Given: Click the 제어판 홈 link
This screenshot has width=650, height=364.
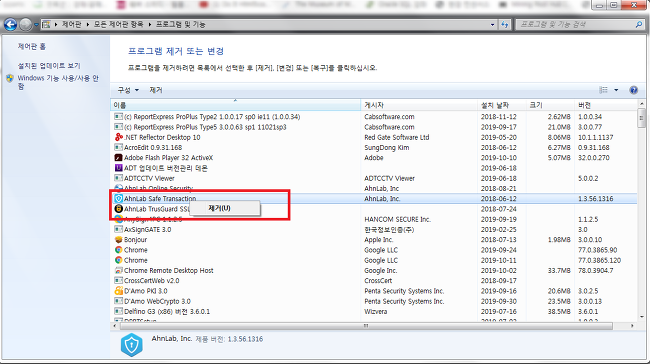Looking at the screenshot, I should [32, 47].
